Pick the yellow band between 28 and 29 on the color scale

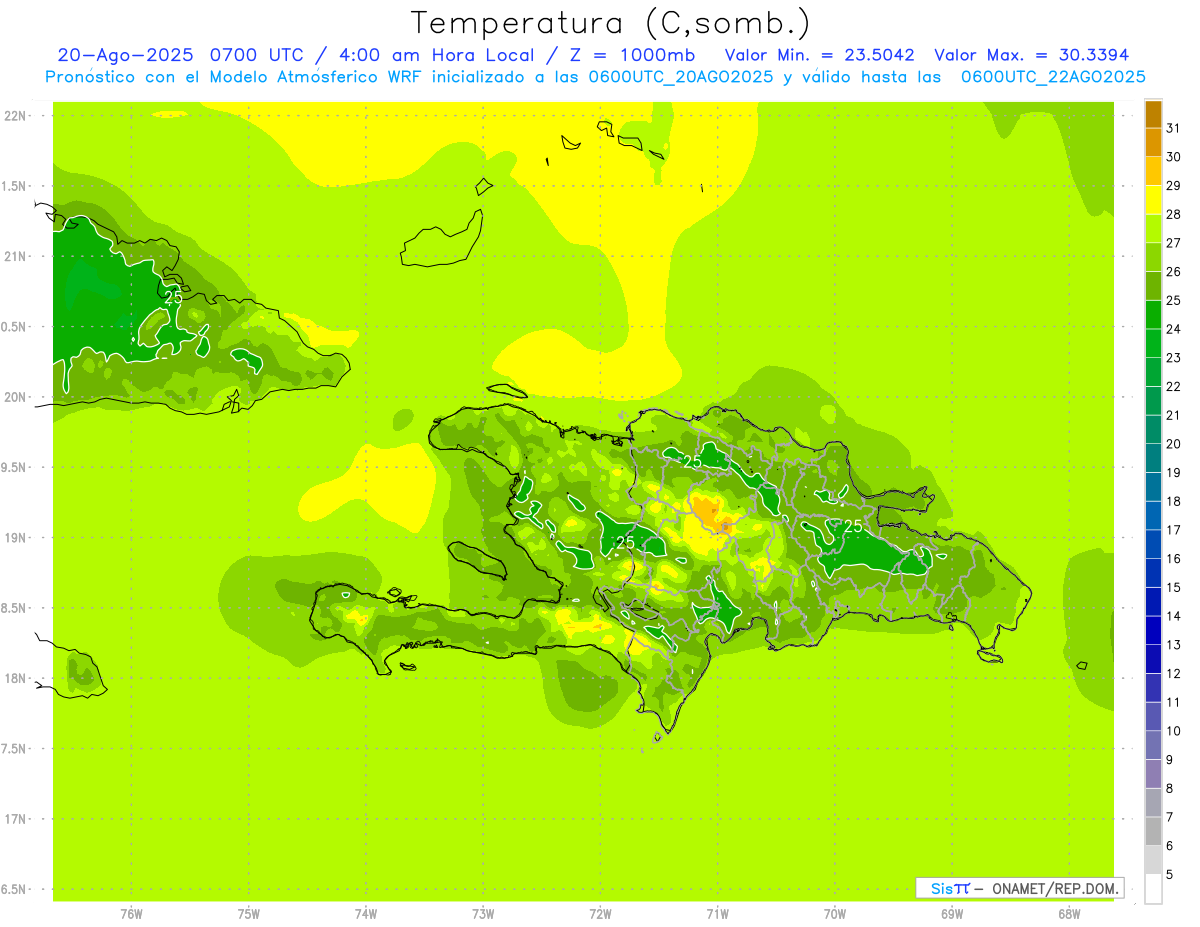click(1153, 200)
